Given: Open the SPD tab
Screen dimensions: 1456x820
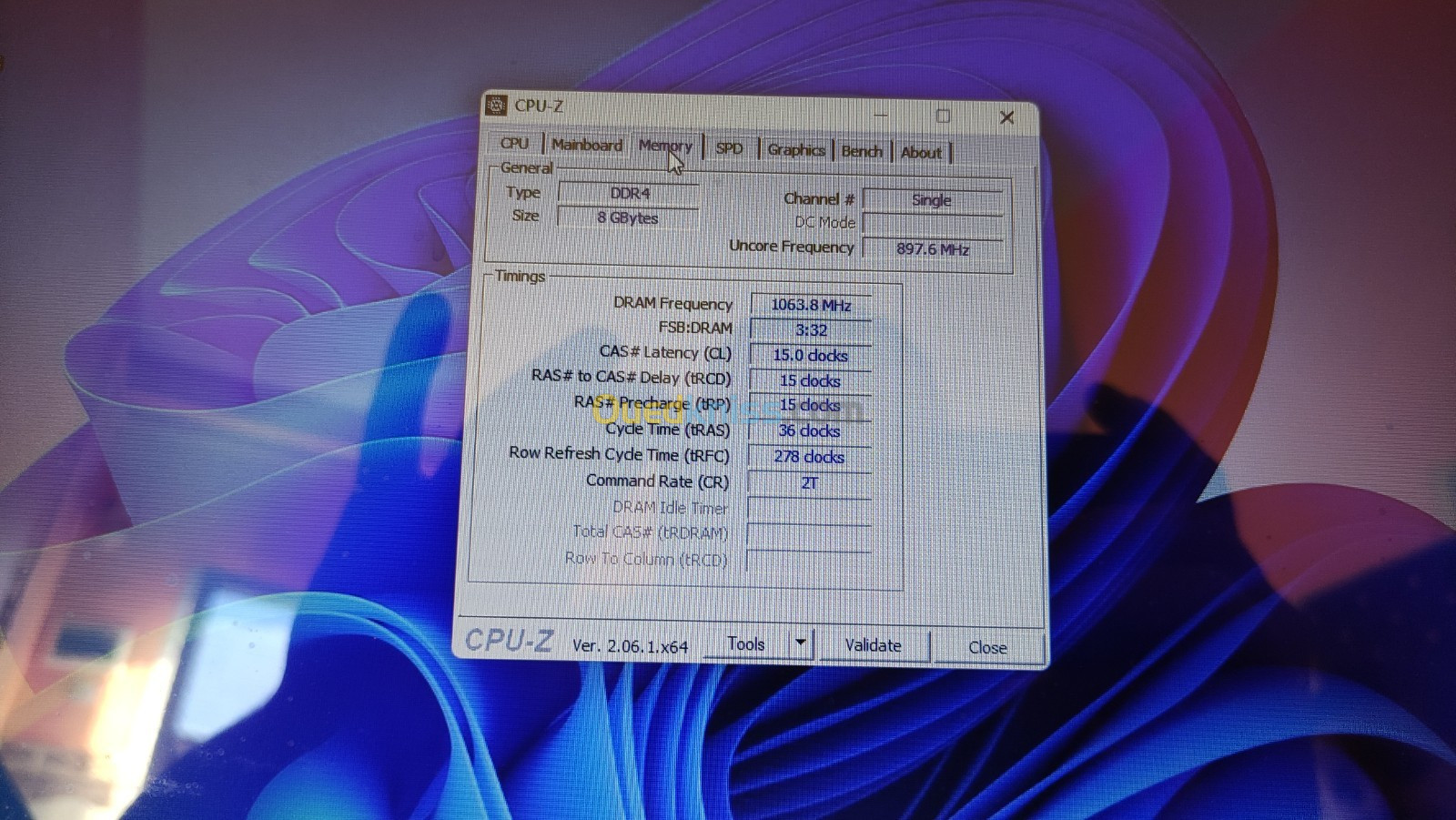Looking at the screenshot, I should (729, 148).
